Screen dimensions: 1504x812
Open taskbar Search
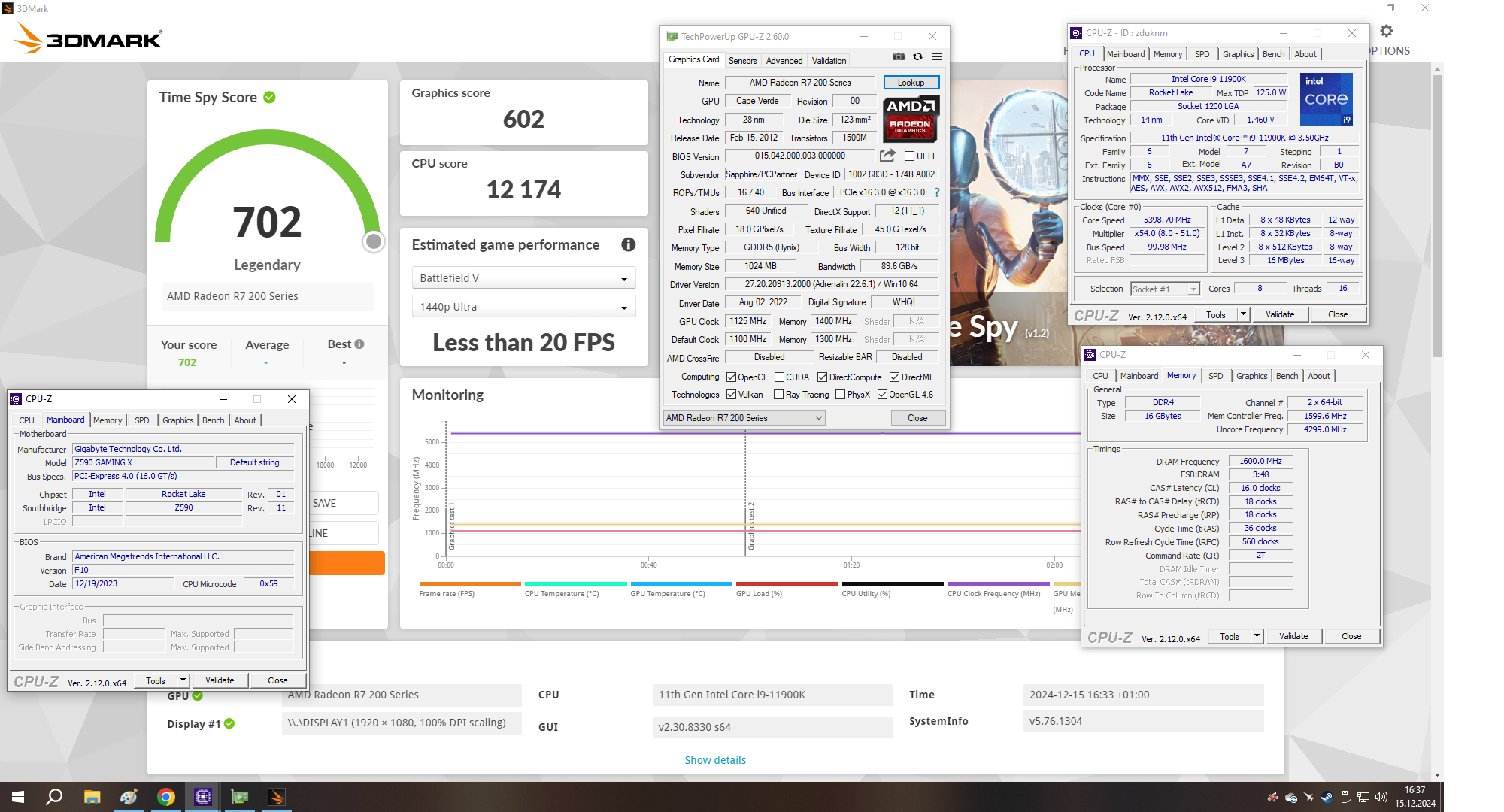tap(54, 797)
